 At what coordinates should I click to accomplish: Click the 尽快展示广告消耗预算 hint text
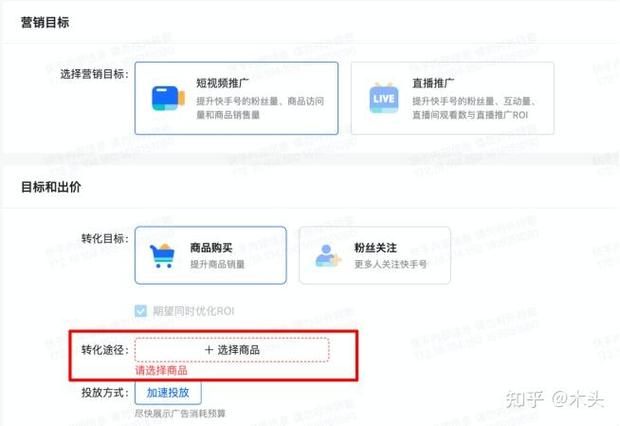click(x=180, y=413)
